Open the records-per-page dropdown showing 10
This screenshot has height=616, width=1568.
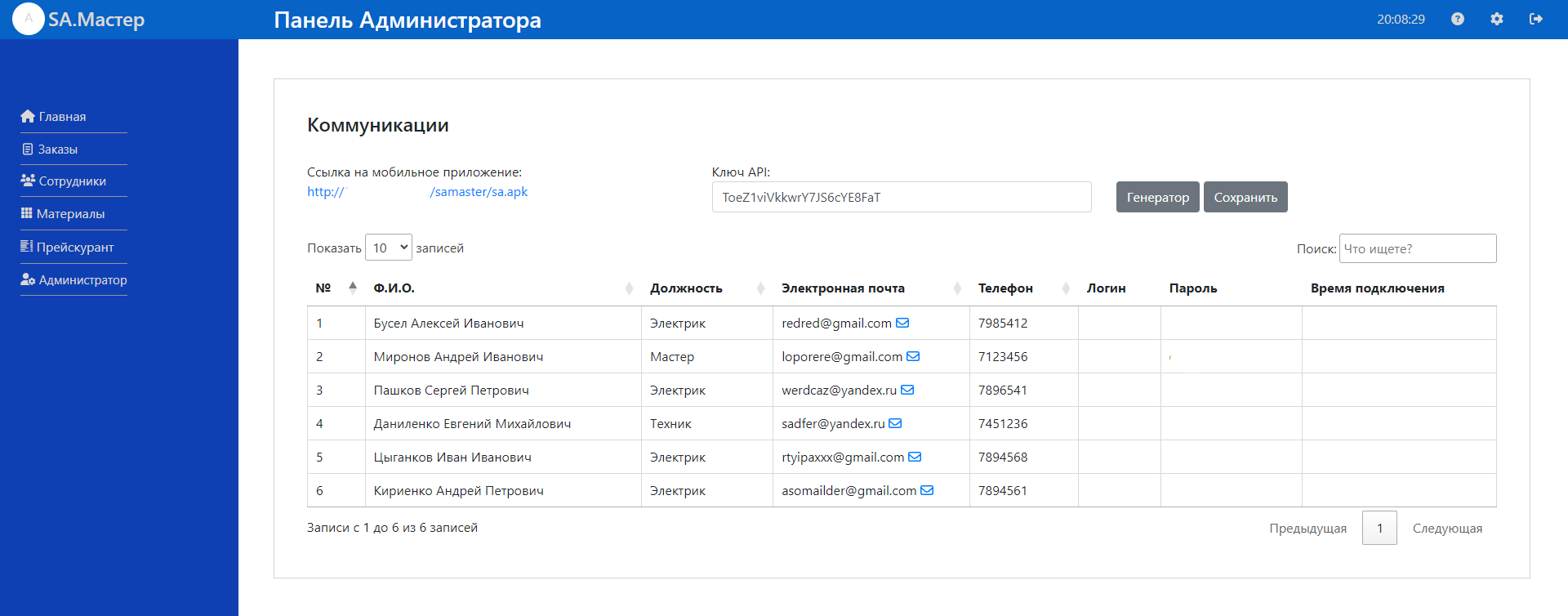tap(389, 248)
